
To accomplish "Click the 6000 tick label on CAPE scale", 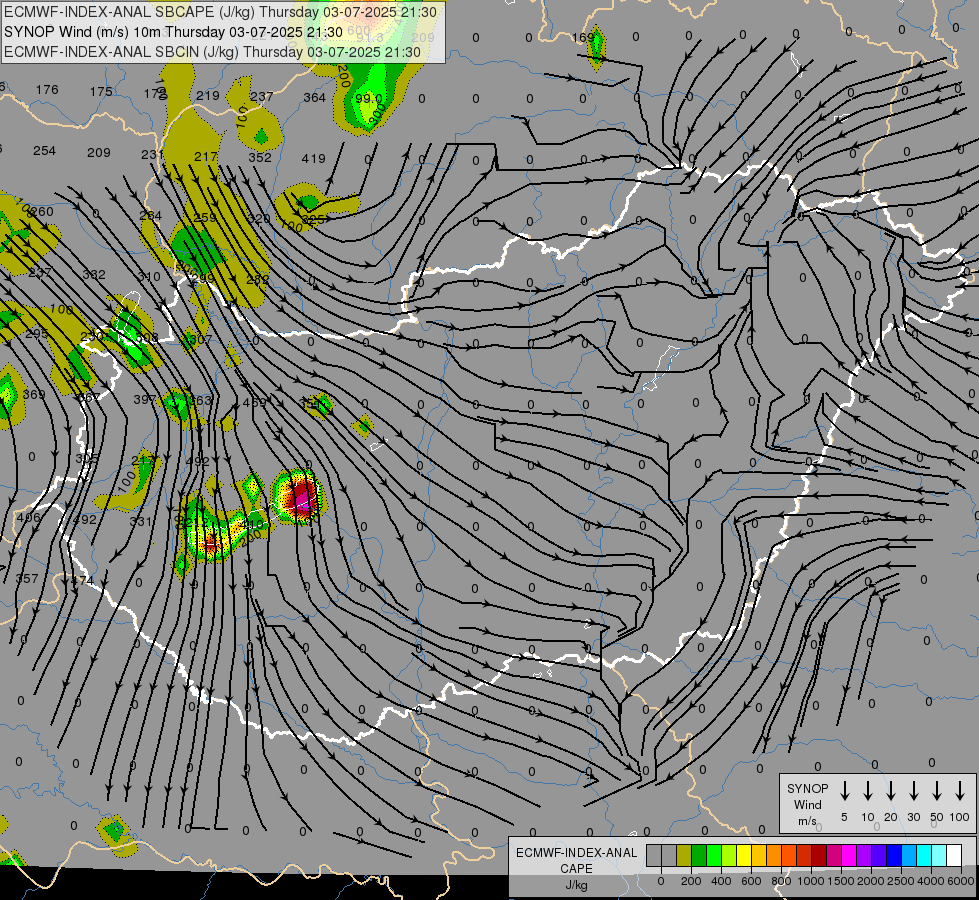I will (x=960, y=881).
